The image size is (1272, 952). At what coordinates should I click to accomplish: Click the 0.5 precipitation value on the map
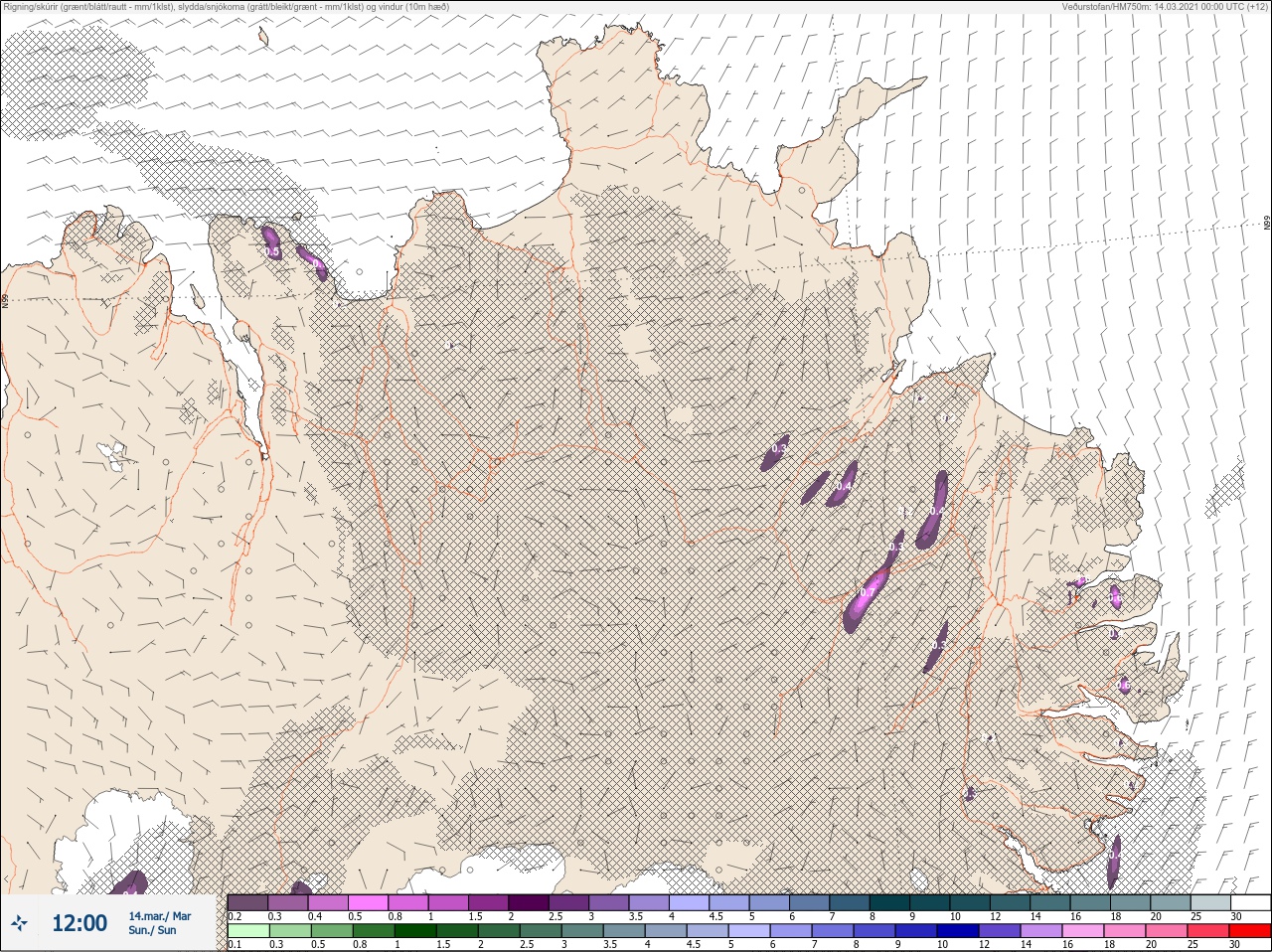[x=272, y=252]
